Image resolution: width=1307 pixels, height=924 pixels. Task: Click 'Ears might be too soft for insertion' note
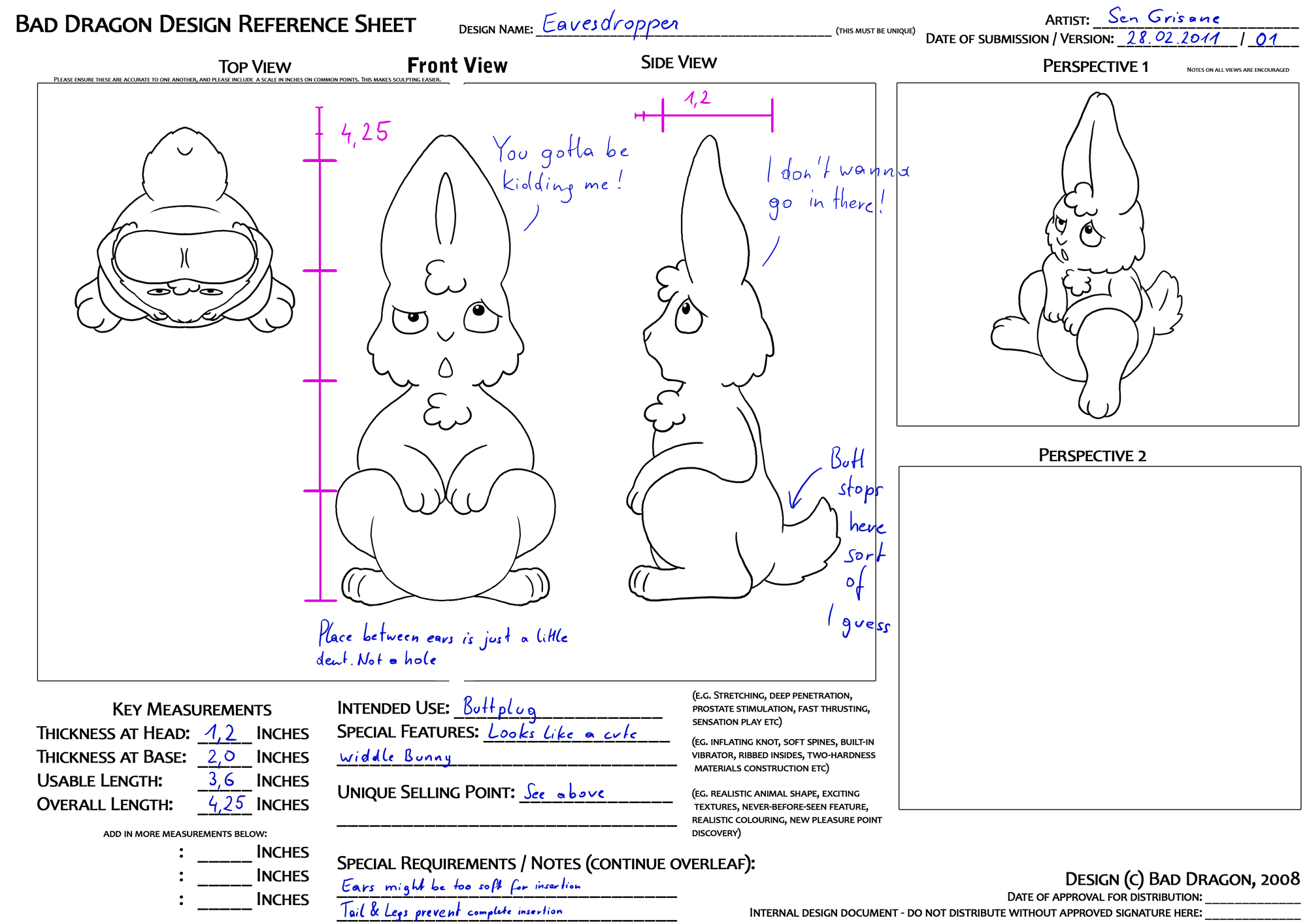461,885
